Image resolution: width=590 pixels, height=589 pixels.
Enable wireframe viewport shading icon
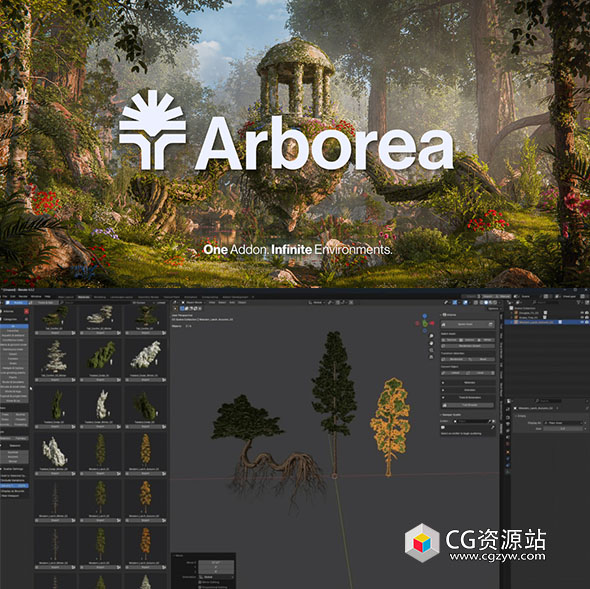point(482,302)
